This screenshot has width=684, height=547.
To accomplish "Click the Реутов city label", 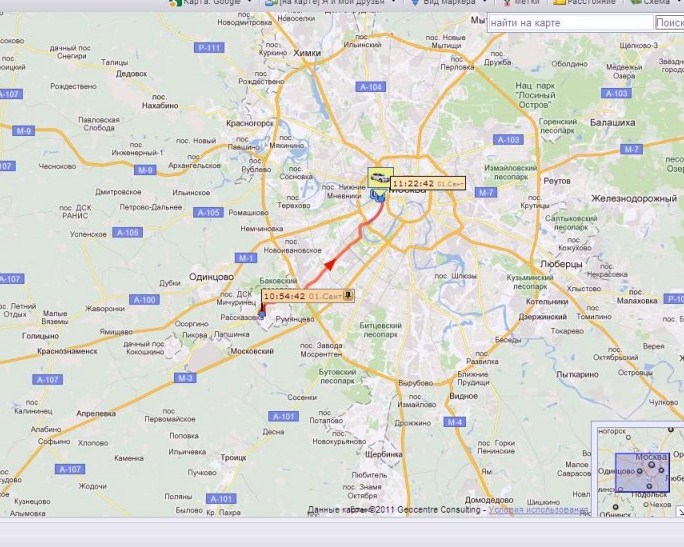I will pyautogui.click(x=557, y=181).
